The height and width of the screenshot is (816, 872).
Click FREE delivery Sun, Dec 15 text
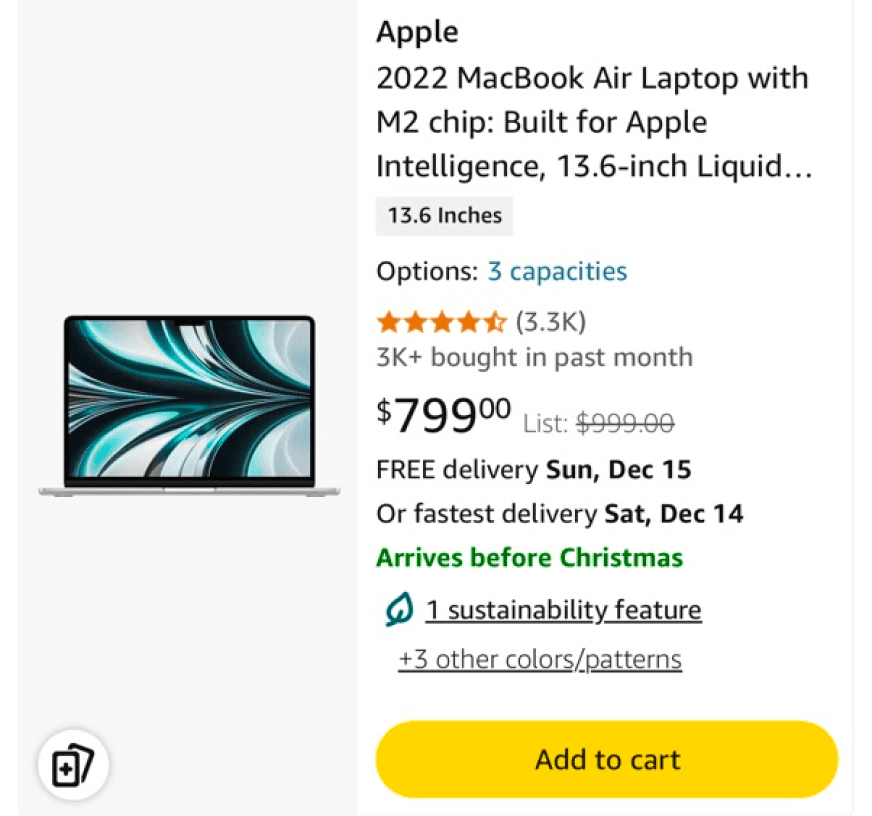point(534,469)
